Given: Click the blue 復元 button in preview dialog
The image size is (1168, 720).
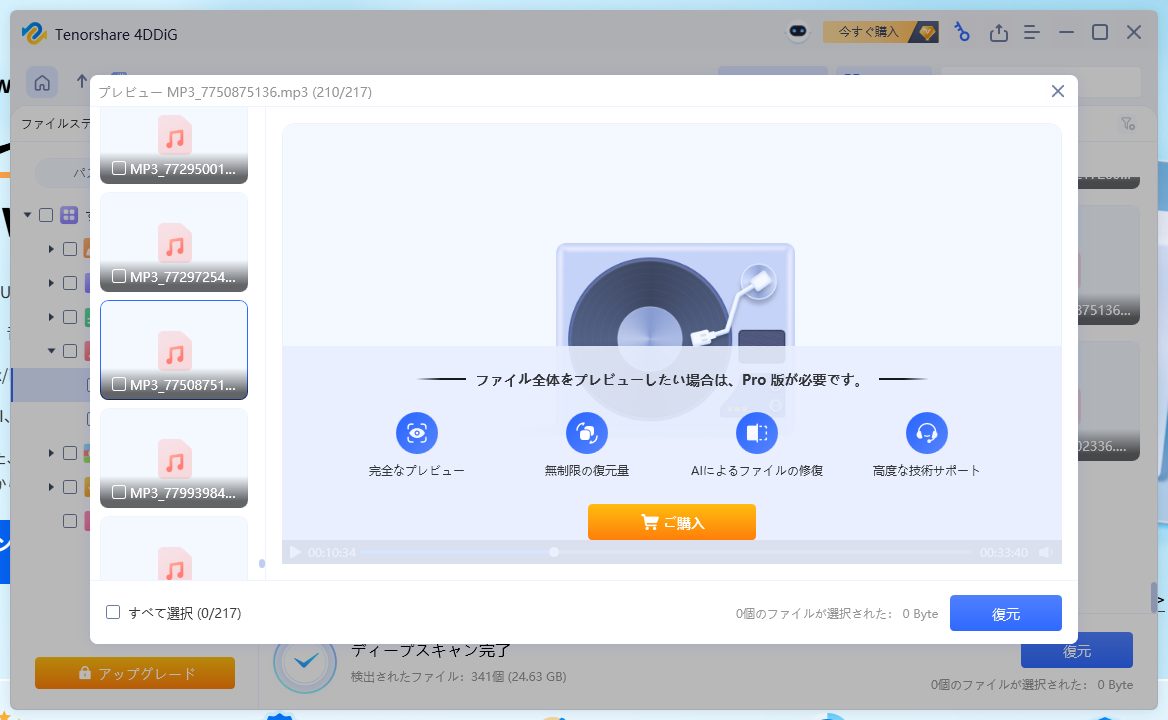Looking at the screenshot, I should [1005, 614].
